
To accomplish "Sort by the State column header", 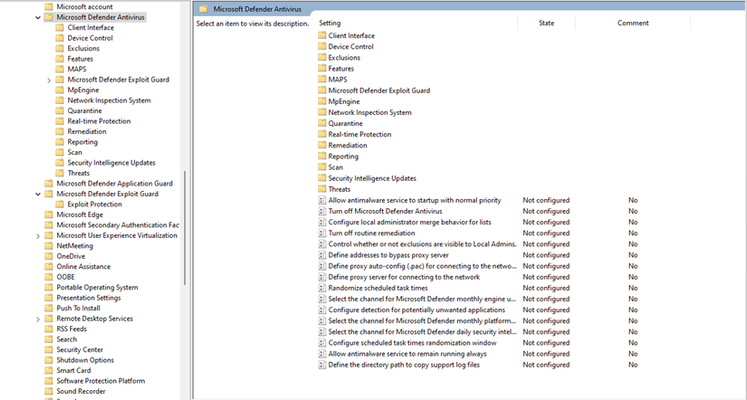I will point(546,23).
